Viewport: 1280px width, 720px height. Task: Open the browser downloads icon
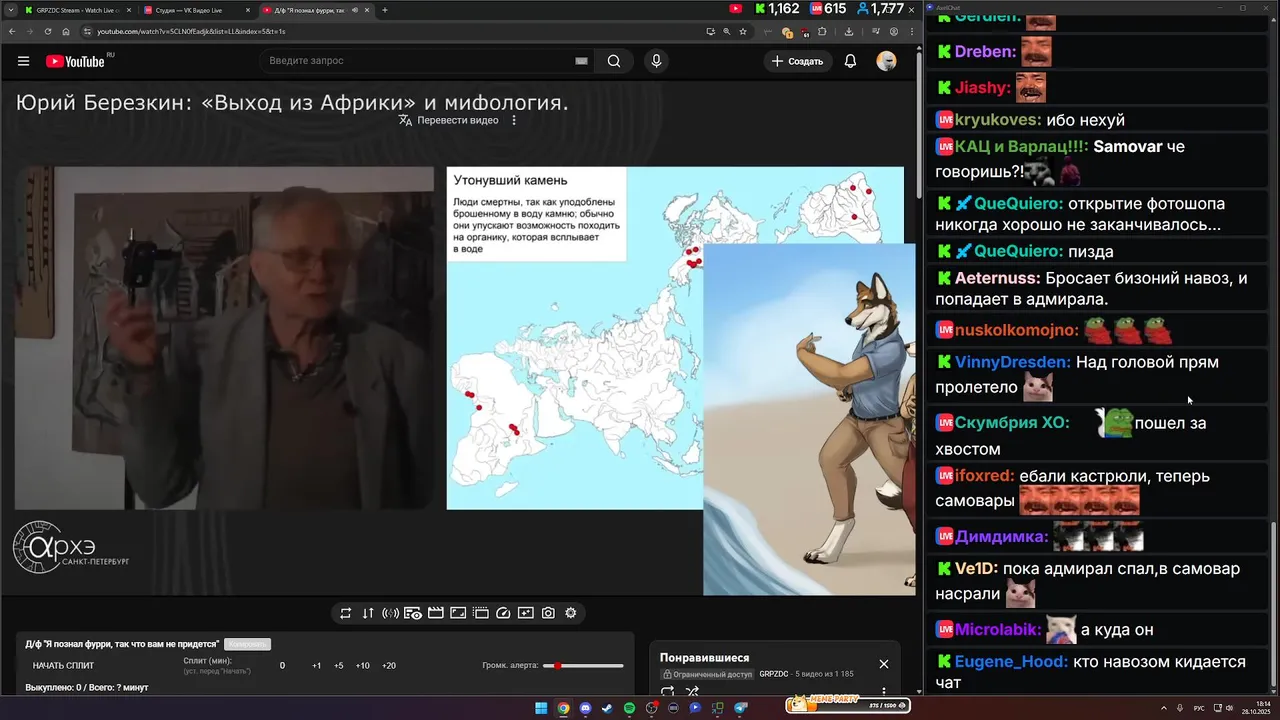pyautogui.click(x=849, y=31)
